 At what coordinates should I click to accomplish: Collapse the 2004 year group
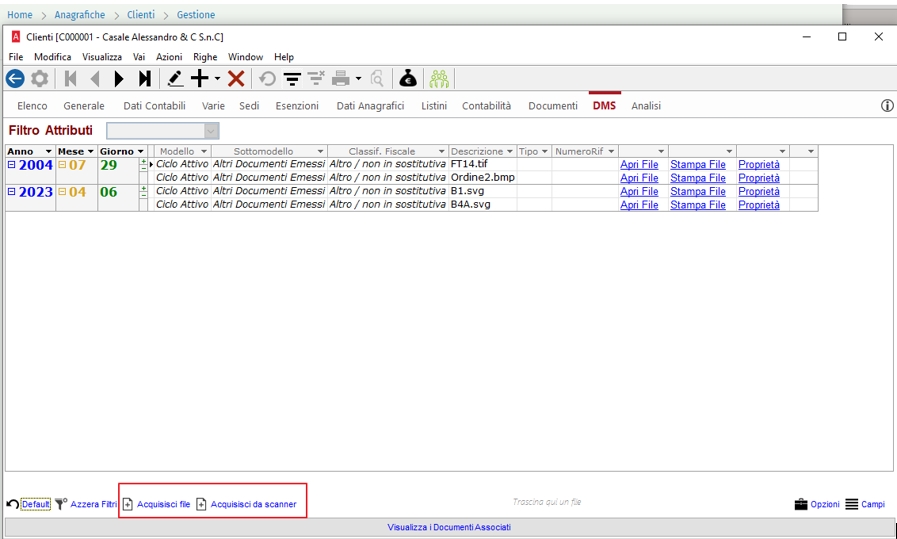coord(11,165)
